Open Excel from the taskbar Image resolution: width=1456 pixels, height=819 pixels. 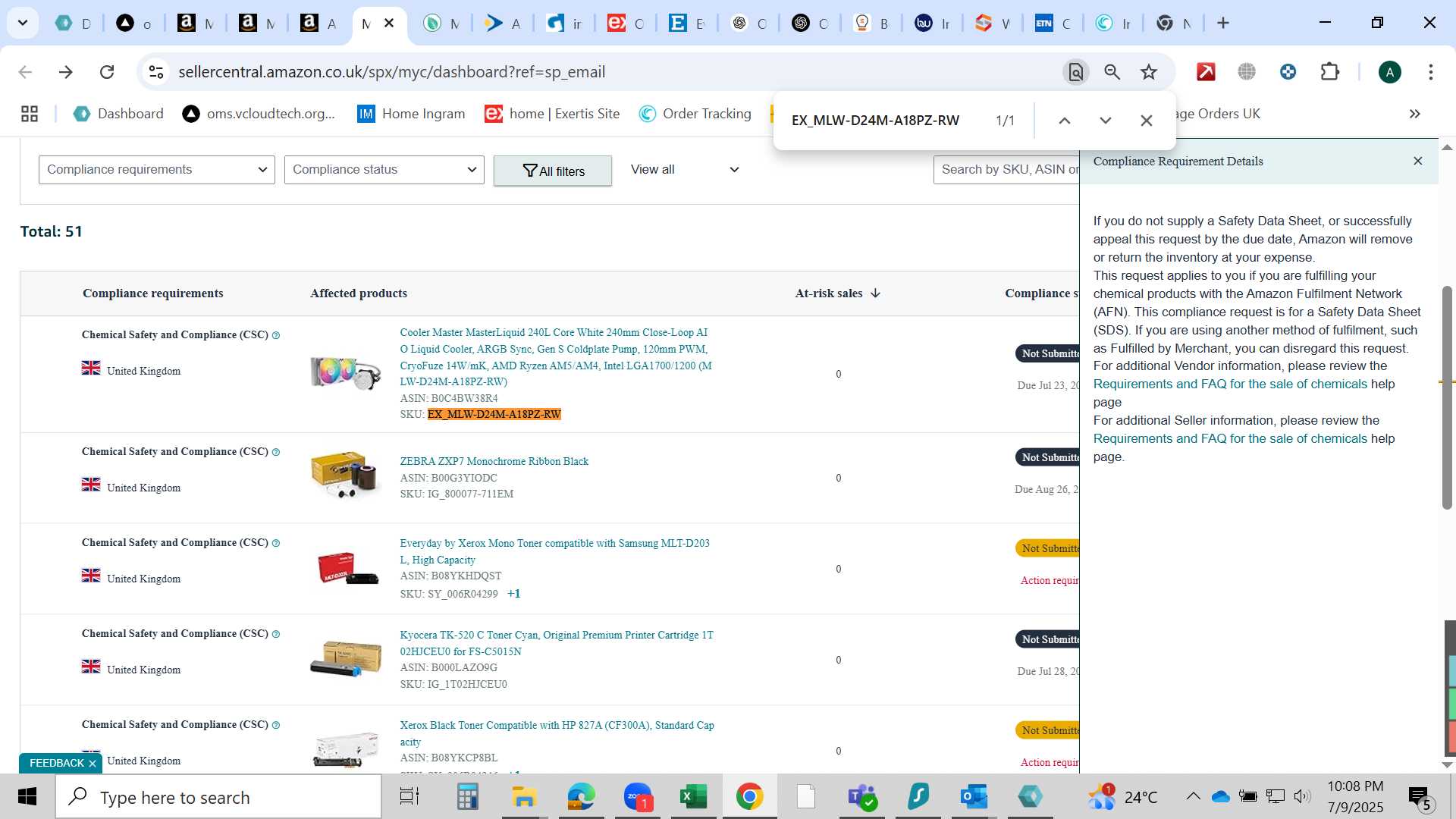693,796
